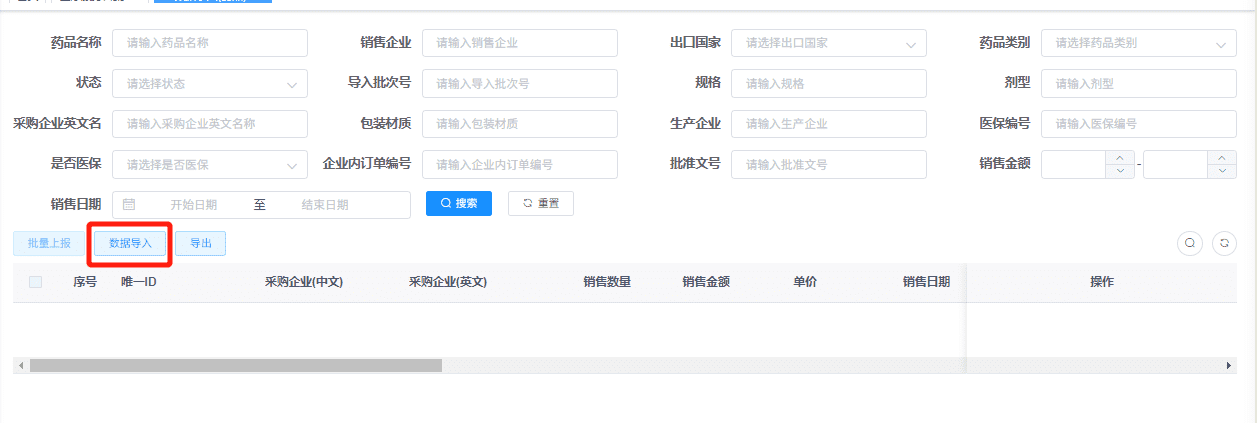1257x423 pixels.
Task: Click the scrollbar left arrow
Action: [21, 366]
